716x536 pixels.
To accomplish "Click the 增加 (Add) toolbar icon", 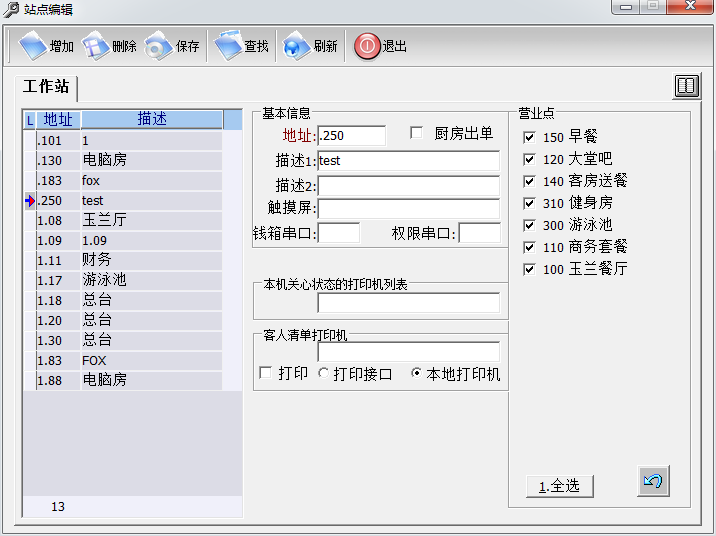I will pos(33,46).
